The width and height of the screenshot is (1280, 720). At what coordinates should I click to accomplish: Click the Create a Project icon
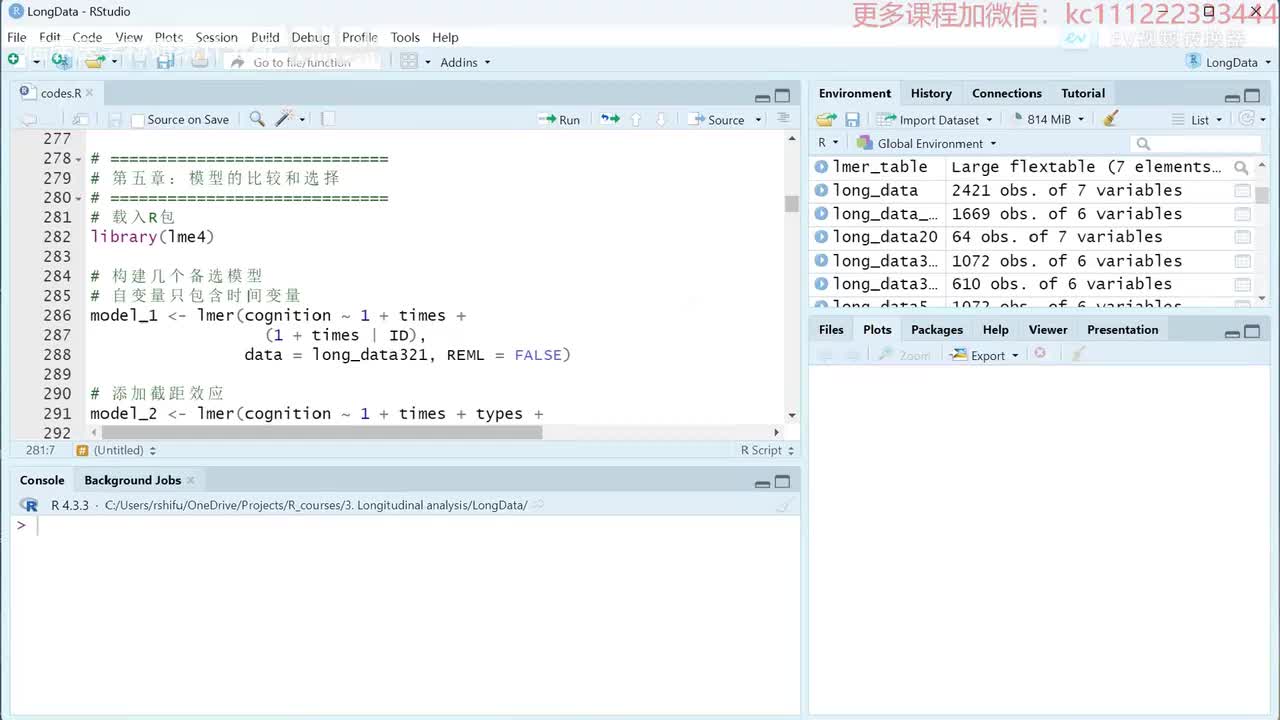[x=62, y=61]
